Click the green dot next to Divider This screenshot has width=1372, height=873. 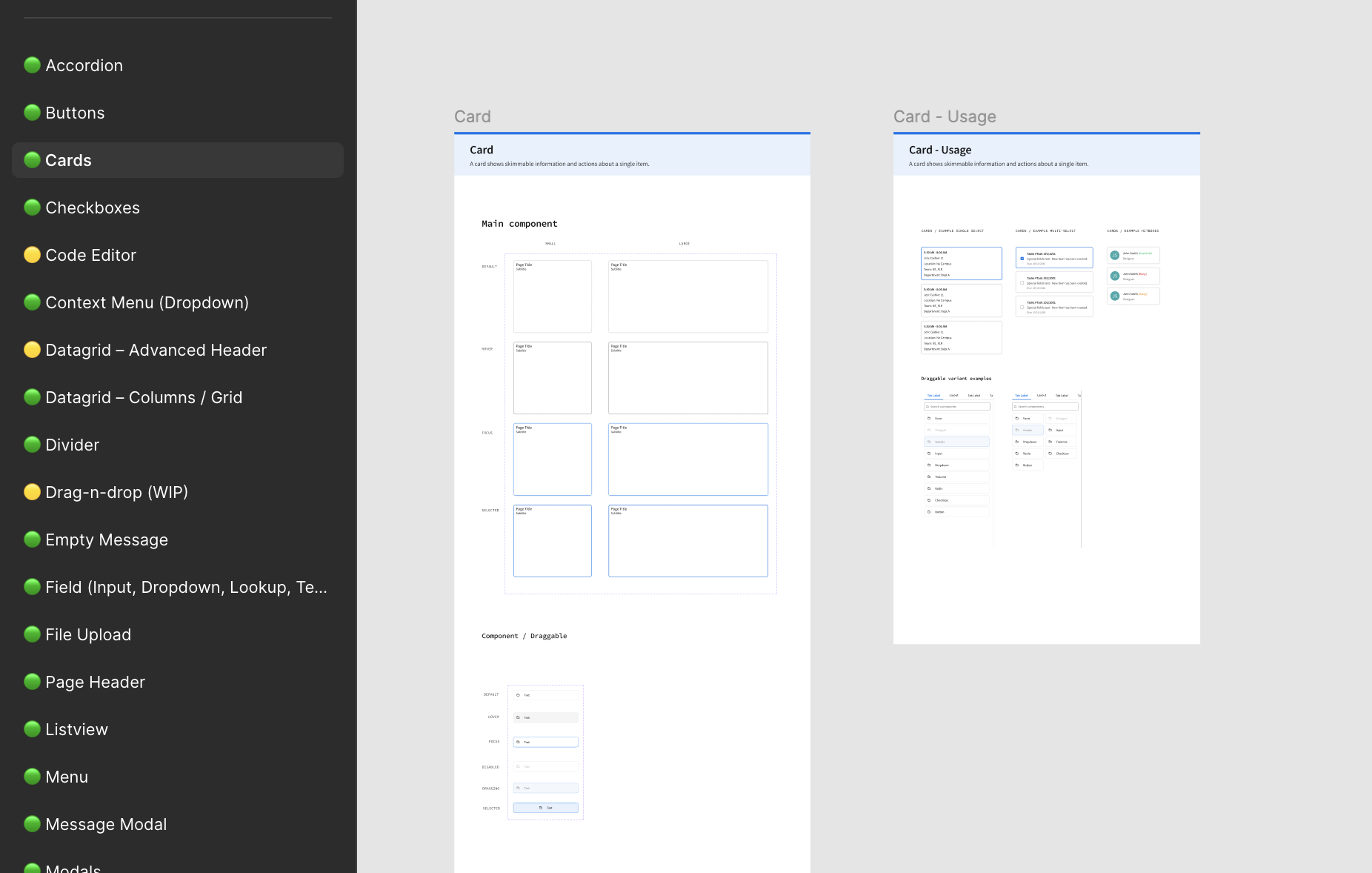(x=32, y=445)
